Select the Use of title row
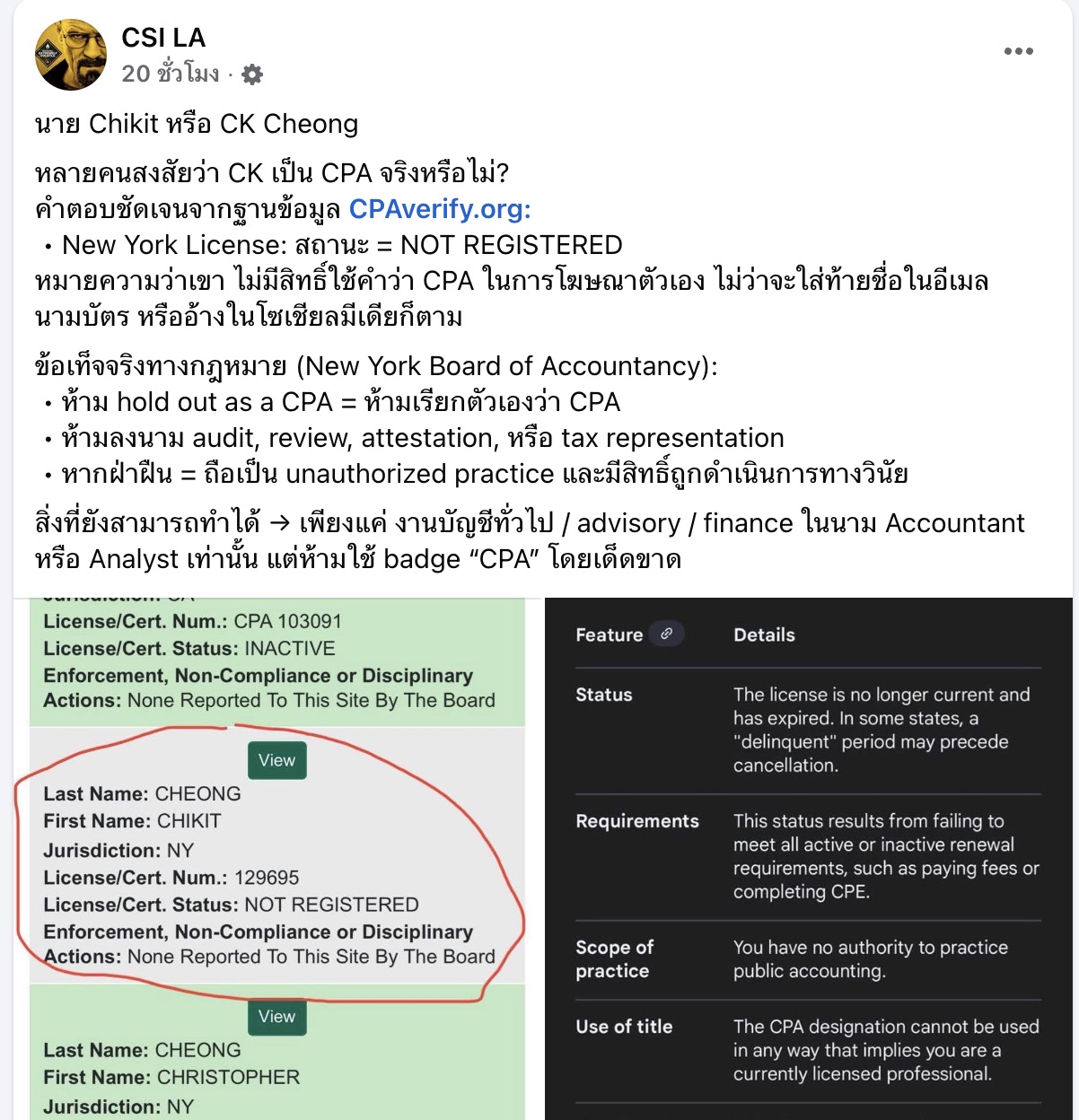Screen dimensions: 1079x1120 (x=808, y=1051)
